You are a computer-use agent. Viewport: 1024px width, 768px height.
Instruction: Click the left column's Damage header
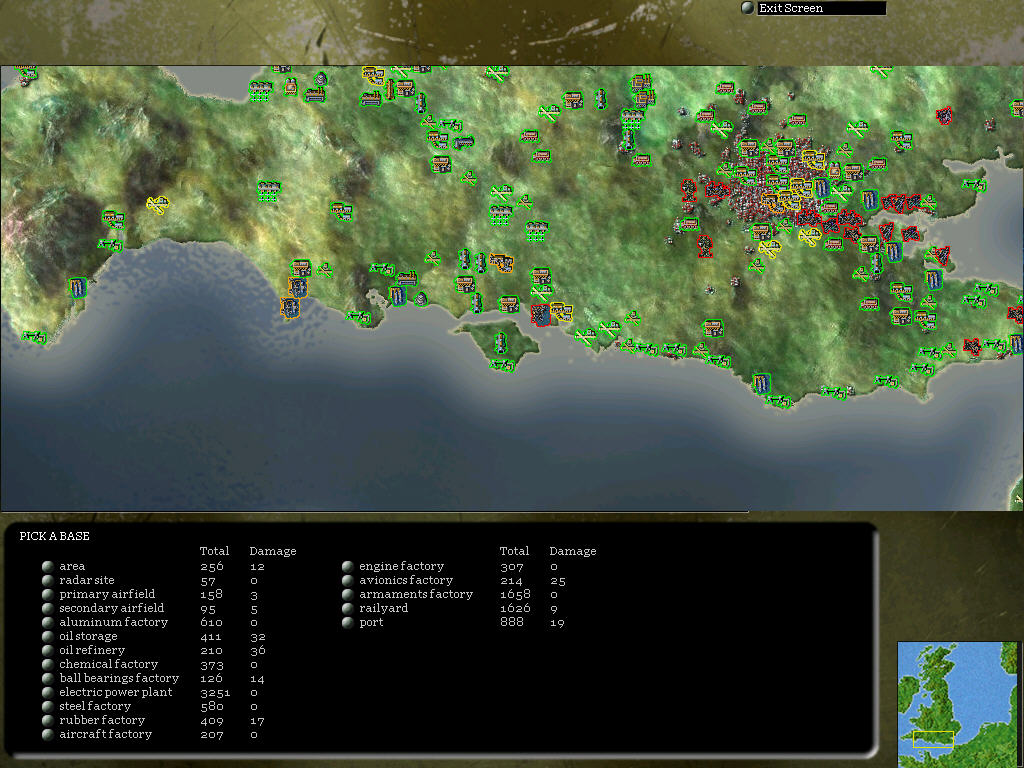pyautogui.click(x=273, y=551)
